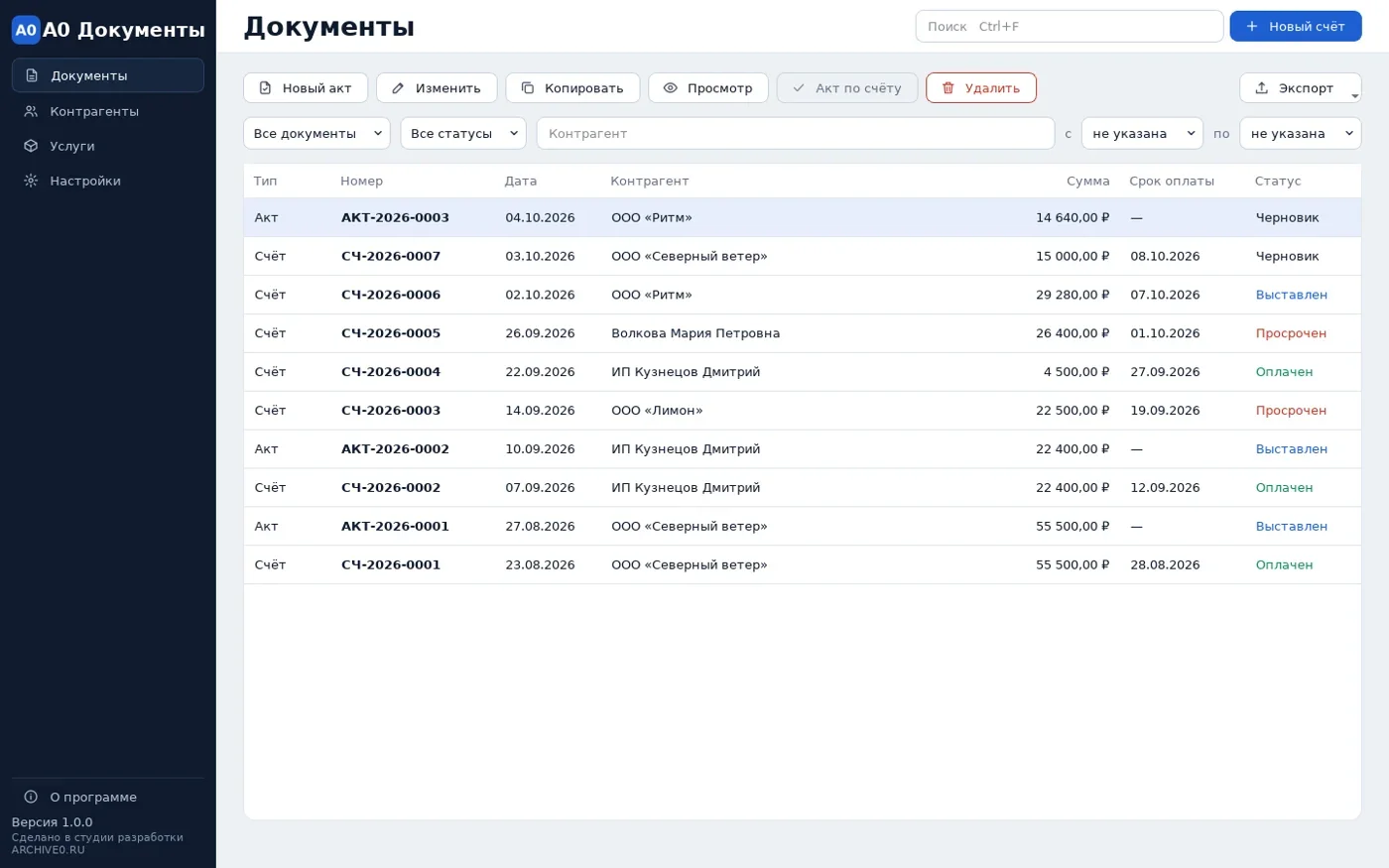Click the trash icon in Удалить button
Viewport: 1389px width, 868px height.
(x=948, y=88)
